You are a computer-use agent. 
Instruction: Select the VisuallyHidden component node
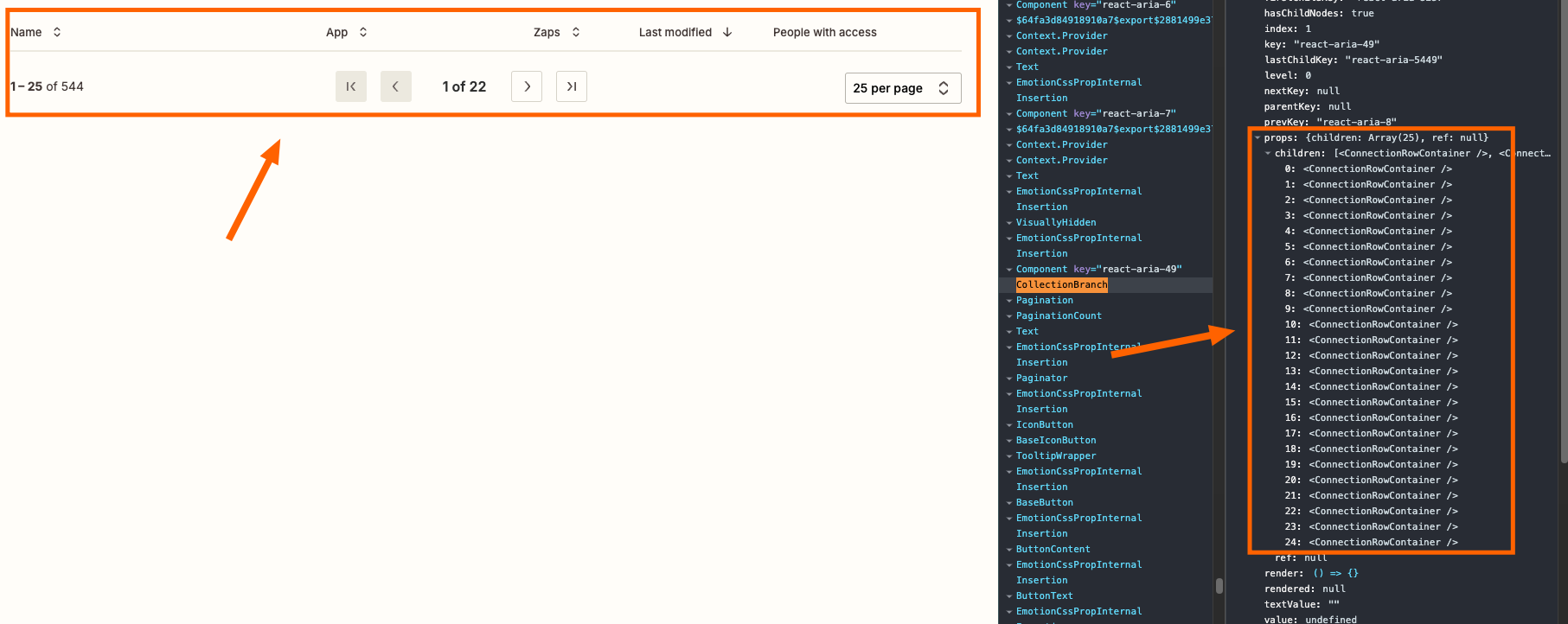click(1055, 223)
